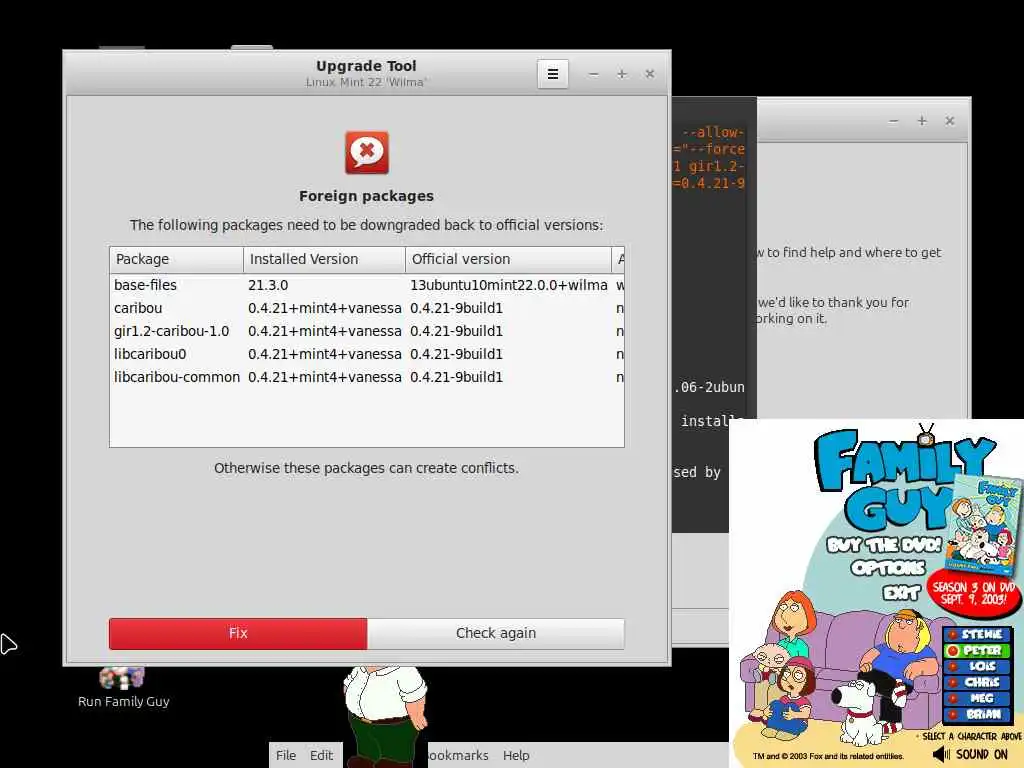This screenshot has height=768, width=1024.
Task: Sort by the Official version column header
Action: [508, 259]
